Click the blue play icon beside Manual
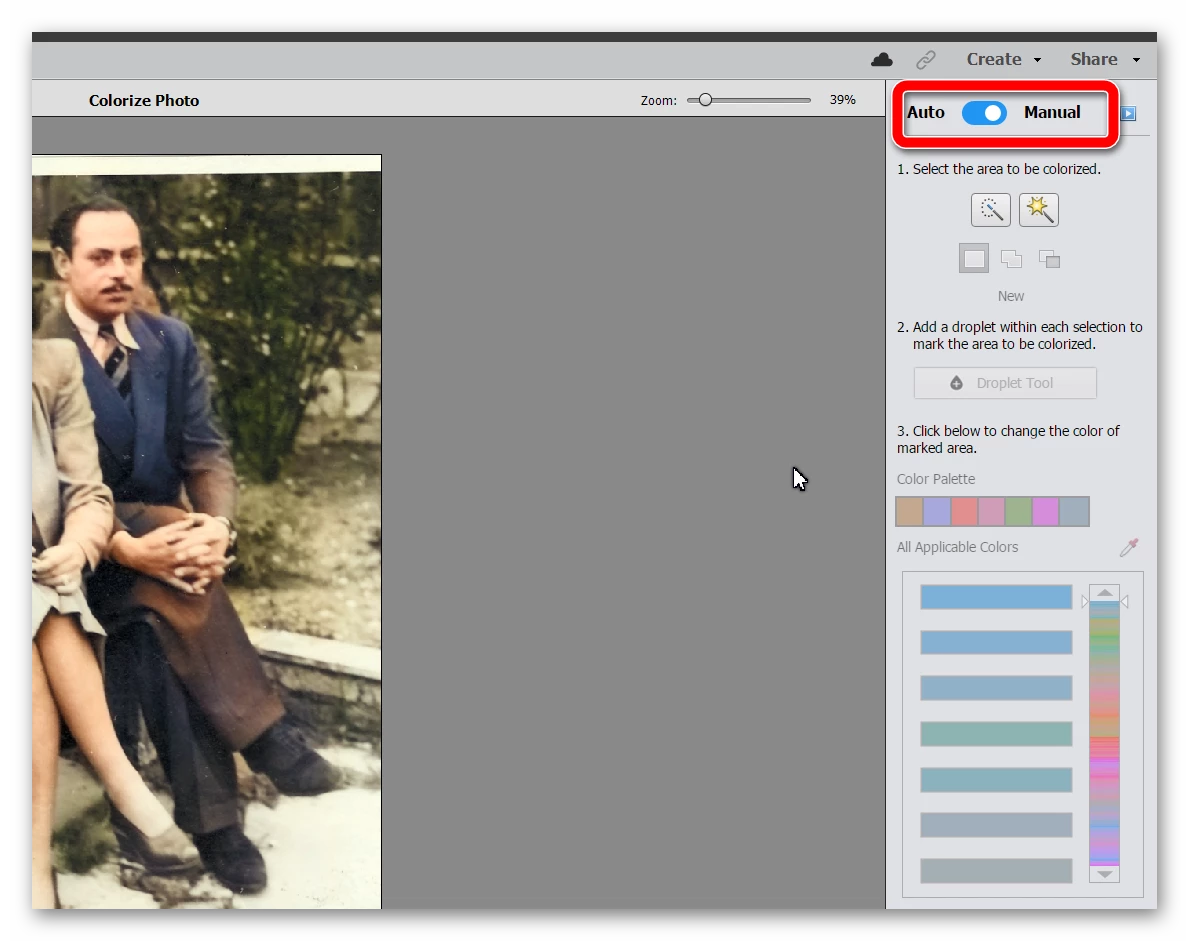 click(x=1128, y=113)
